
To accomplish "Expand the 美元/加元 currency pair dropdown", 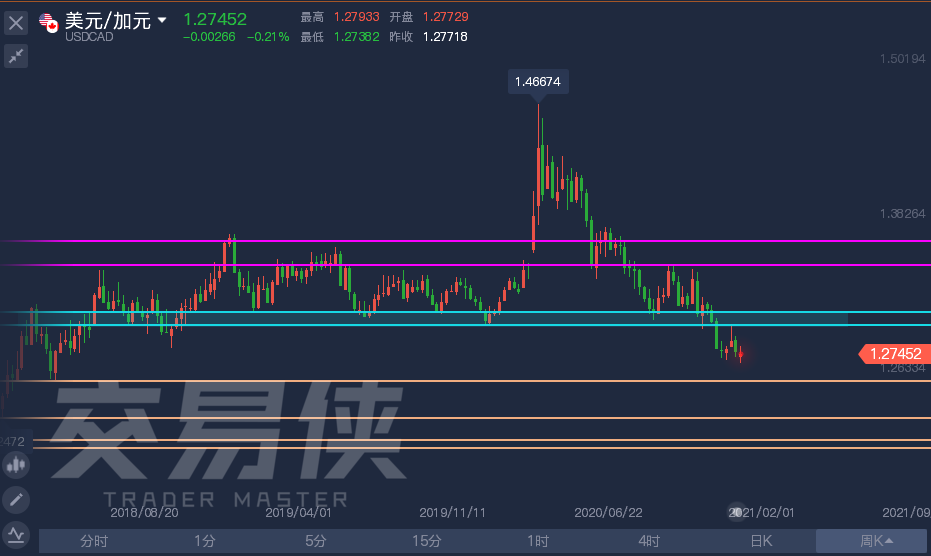I will pos(163,20).
